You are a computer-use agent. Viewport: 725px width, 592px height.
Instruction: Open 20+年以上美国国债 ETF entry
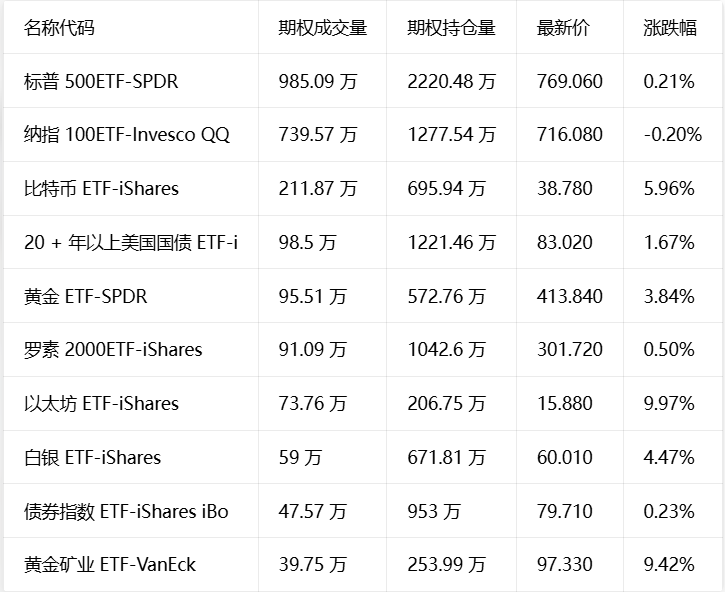(x=131, y=242)
